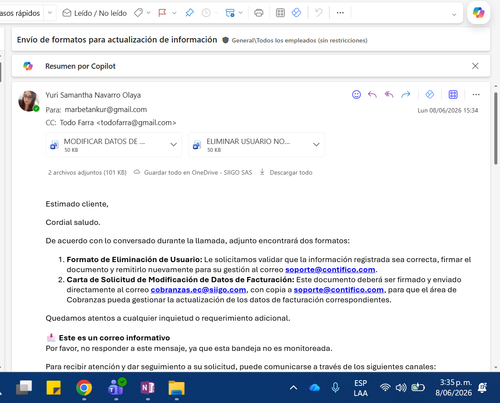Open notifications bell in taskbar
Viewport: 500px width, 403px height.
pyautogui.click(x=482, y=388)
